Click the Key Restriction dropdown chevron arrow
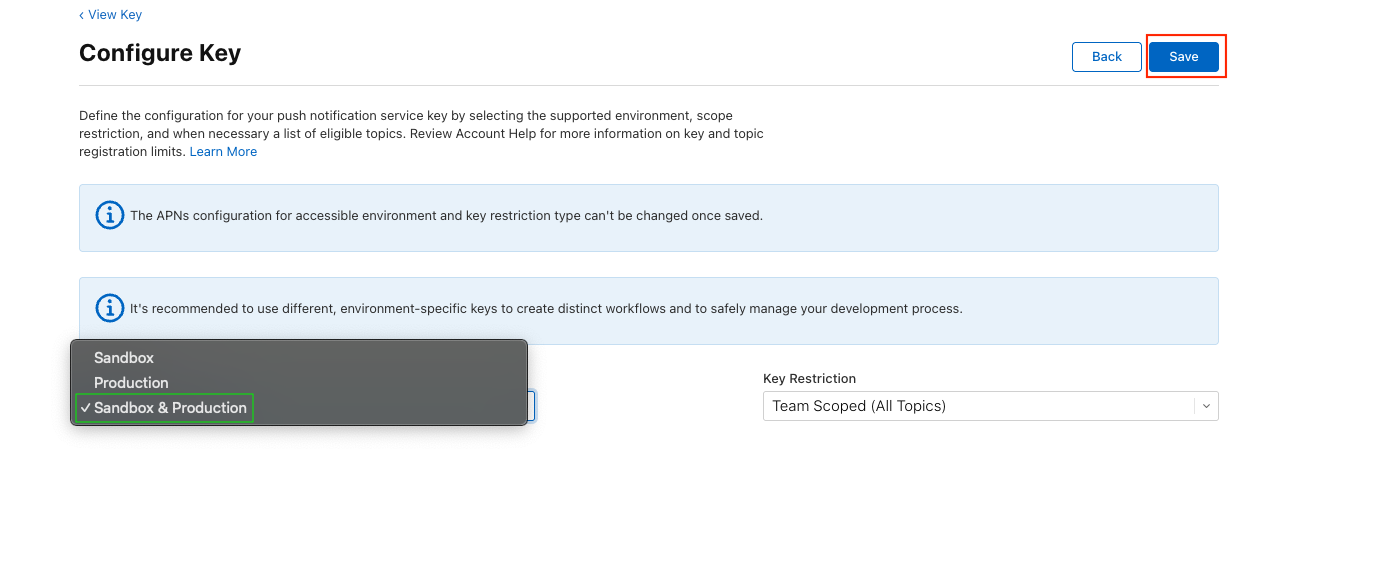Image resolution: width=1373 pixels, height=584 pixels. click(x=1206, y=406)
